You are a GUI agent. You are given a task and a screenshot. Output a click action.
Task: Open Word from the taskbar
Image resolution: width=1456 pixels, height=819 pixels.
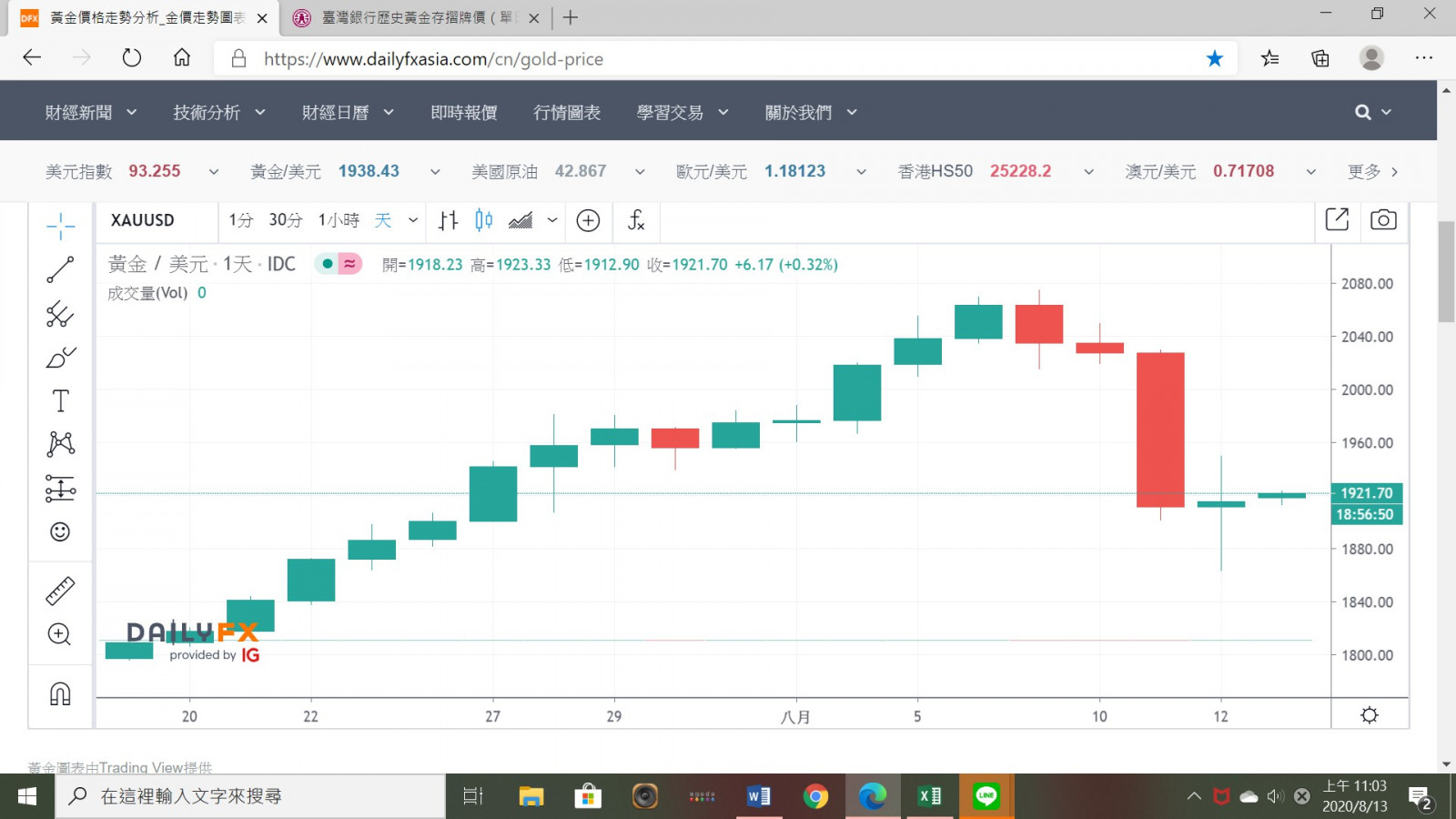pos(758,796)
